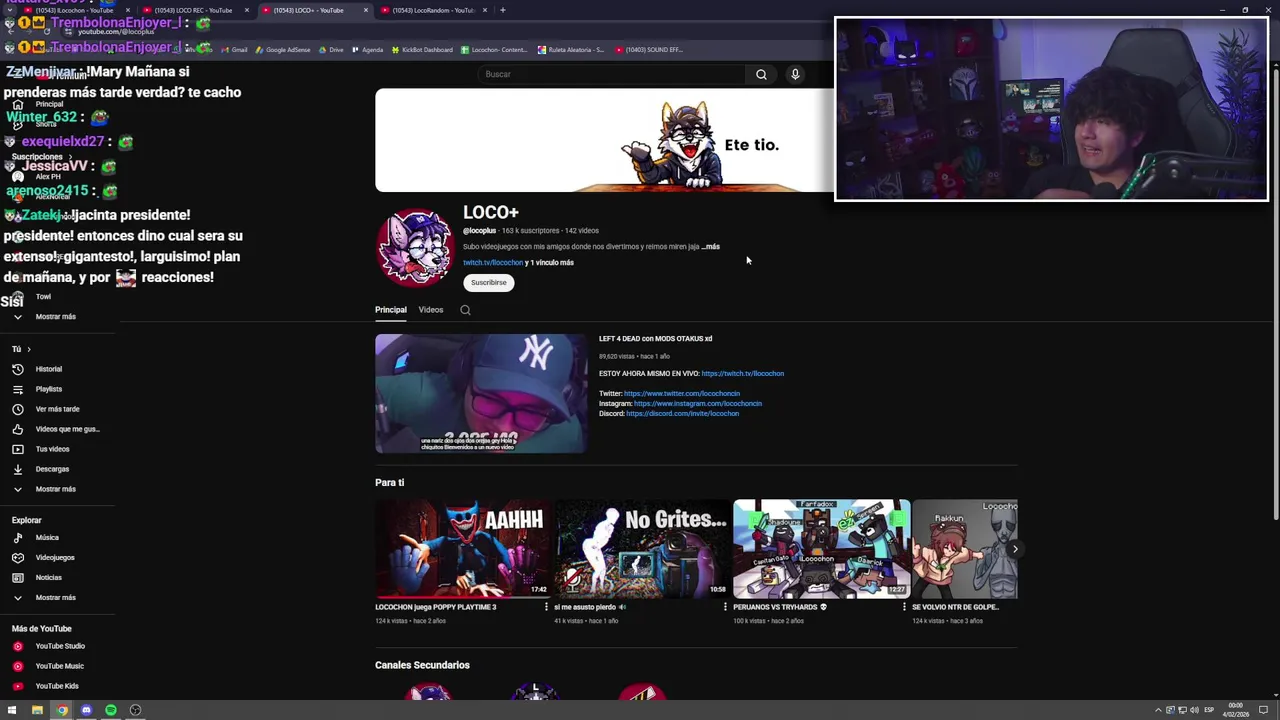Click volume icon in system tray
This screenshot has width=1280, height=720.
tap(1193, 710)
